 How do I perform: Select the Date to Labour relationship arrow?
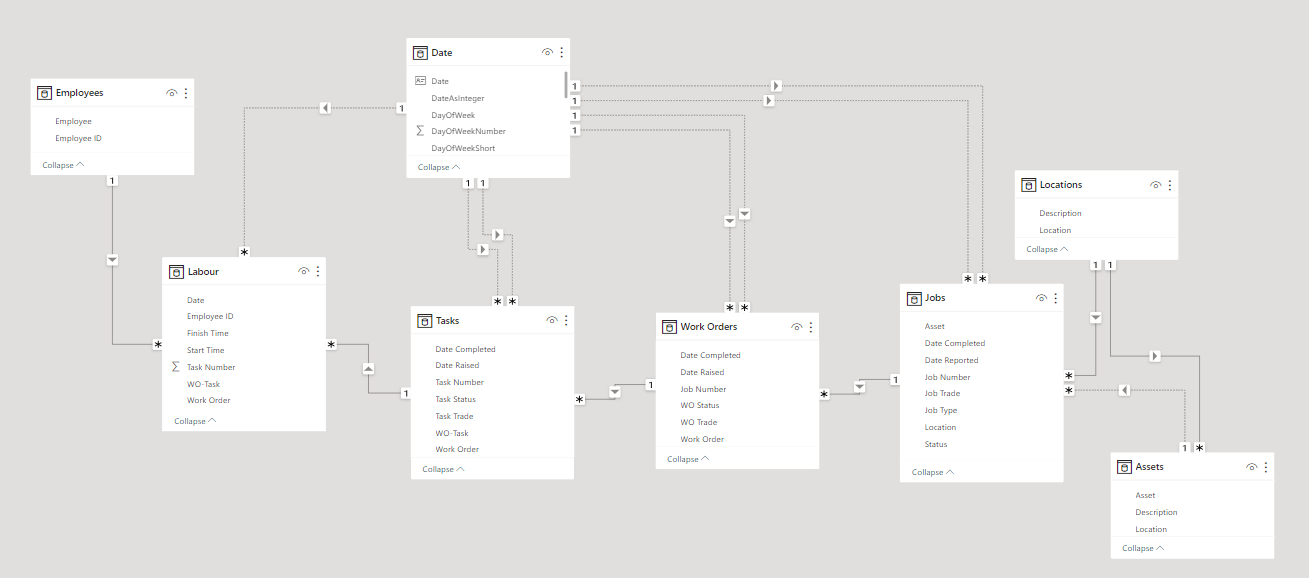[x=326, y=108]
